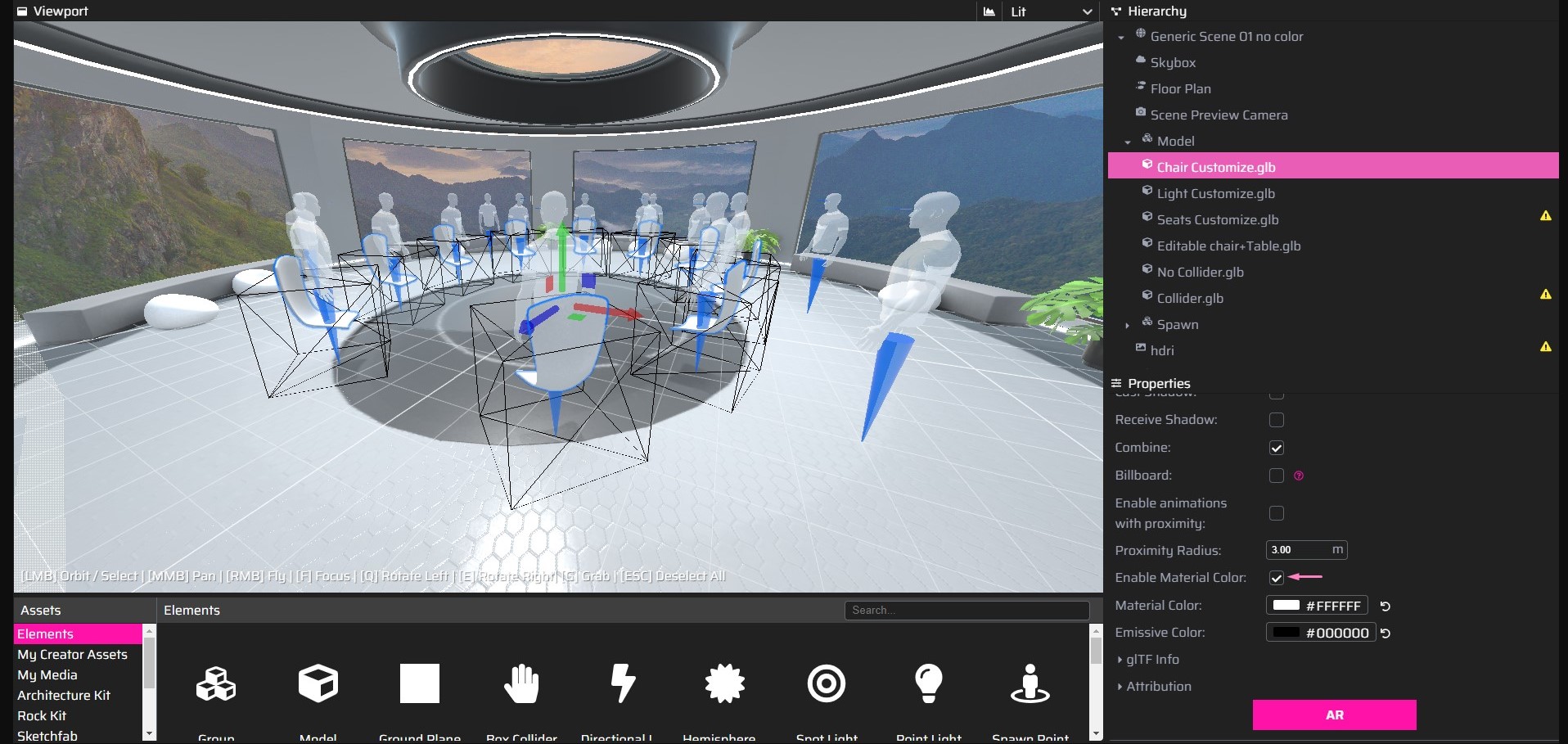This screenshot has height=744, width=1568.
Task: Add a Directional Light to the scene
Action: [623, 683]
